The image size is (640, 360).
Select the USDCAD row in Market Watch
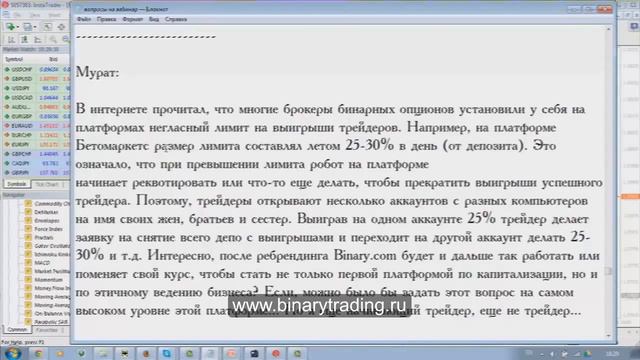36,98
